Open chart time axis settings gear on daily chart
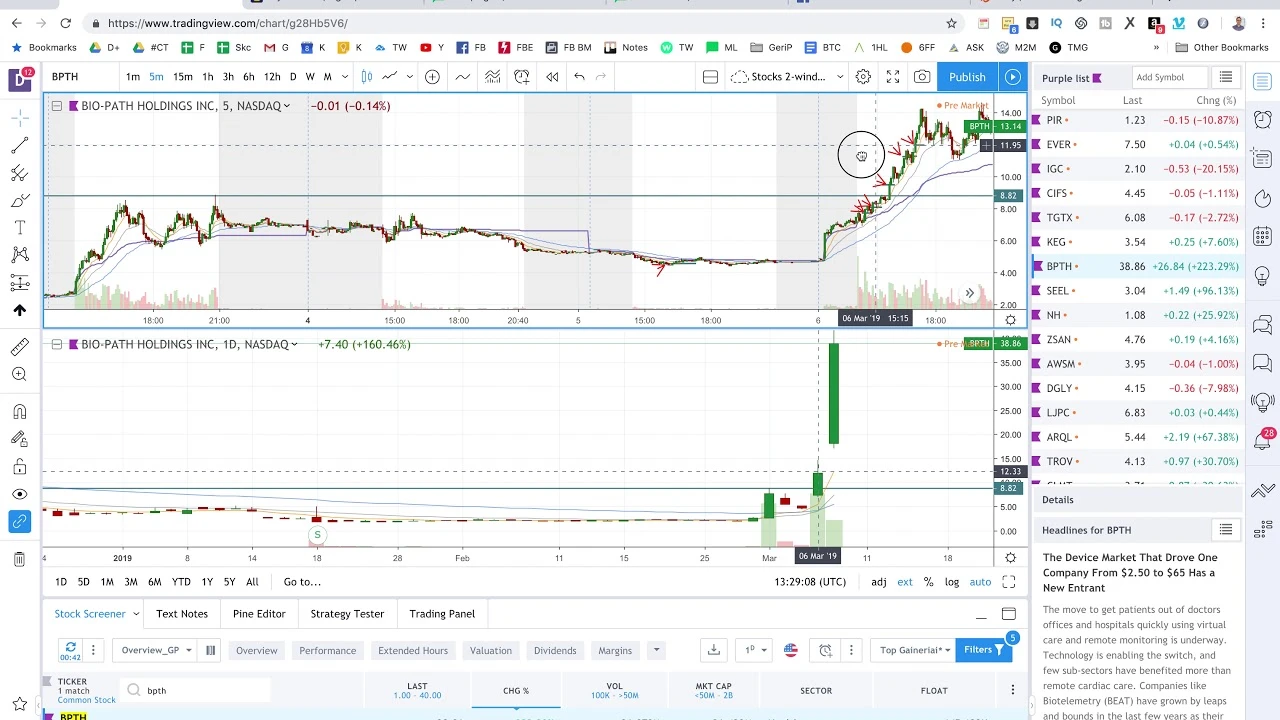Screen dimensions: 1280x720 pyautogui.click(x=1010, y=558)
